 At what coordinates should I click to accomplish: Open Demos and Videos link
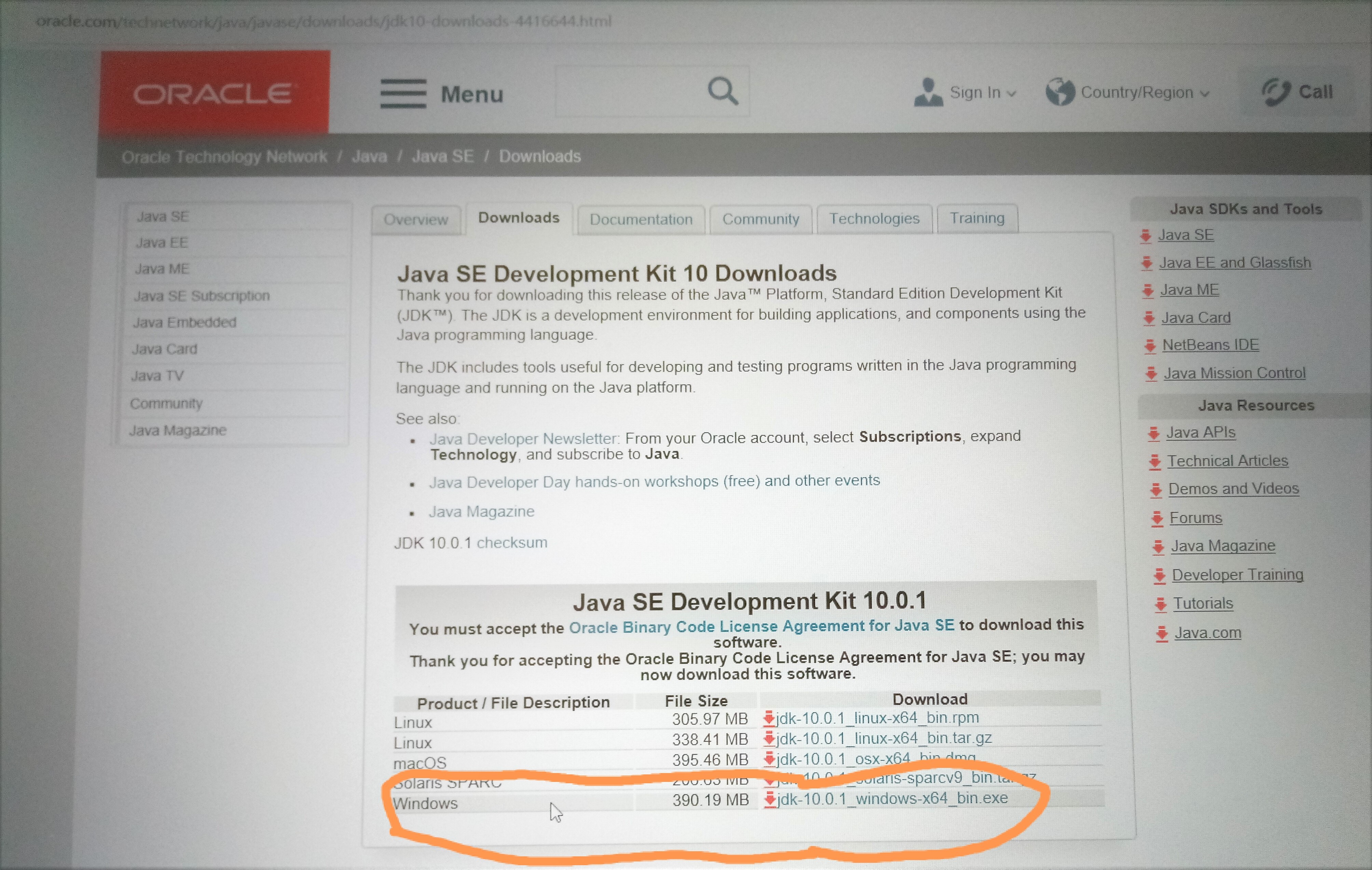click(x=1234, y=489)
